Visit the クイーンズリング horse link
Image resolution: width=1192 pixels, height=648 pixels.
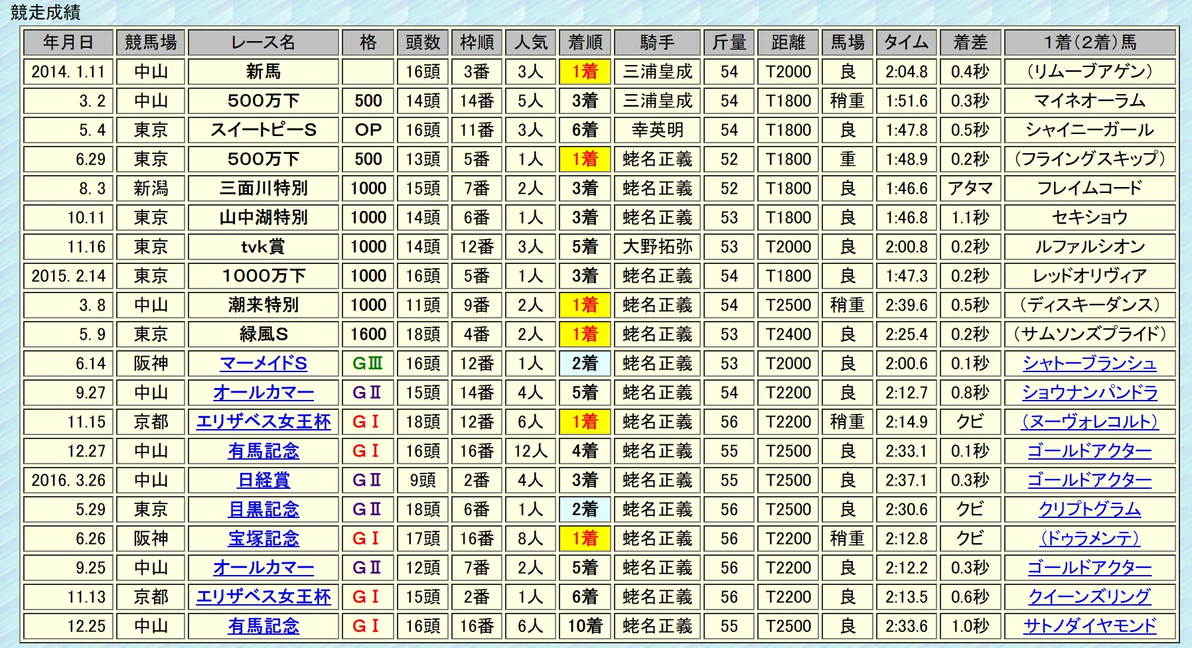tap(1089, 597)
